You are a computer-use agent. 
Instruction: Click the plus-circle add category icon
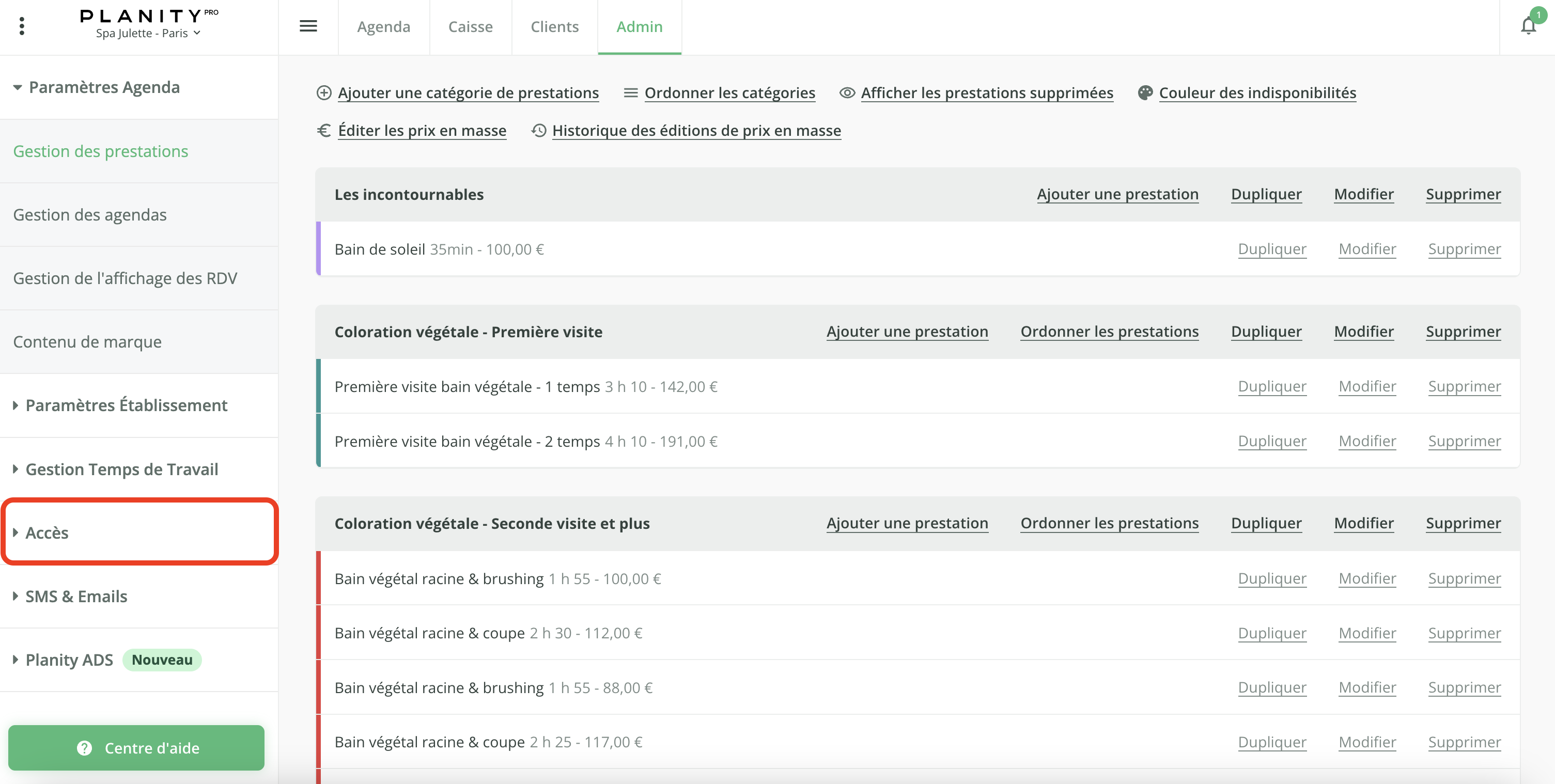click(x=323, y=93)
